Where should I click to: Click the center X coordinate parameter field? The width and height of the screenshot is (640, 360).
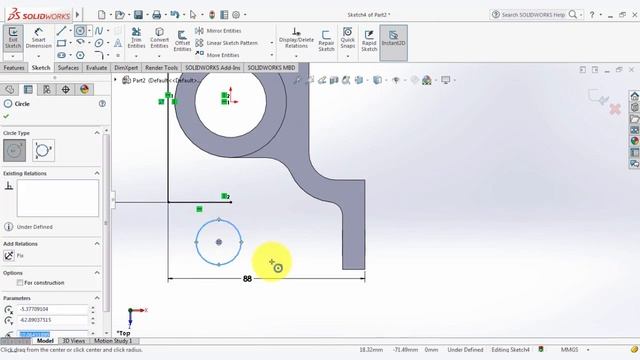(53, 309)
